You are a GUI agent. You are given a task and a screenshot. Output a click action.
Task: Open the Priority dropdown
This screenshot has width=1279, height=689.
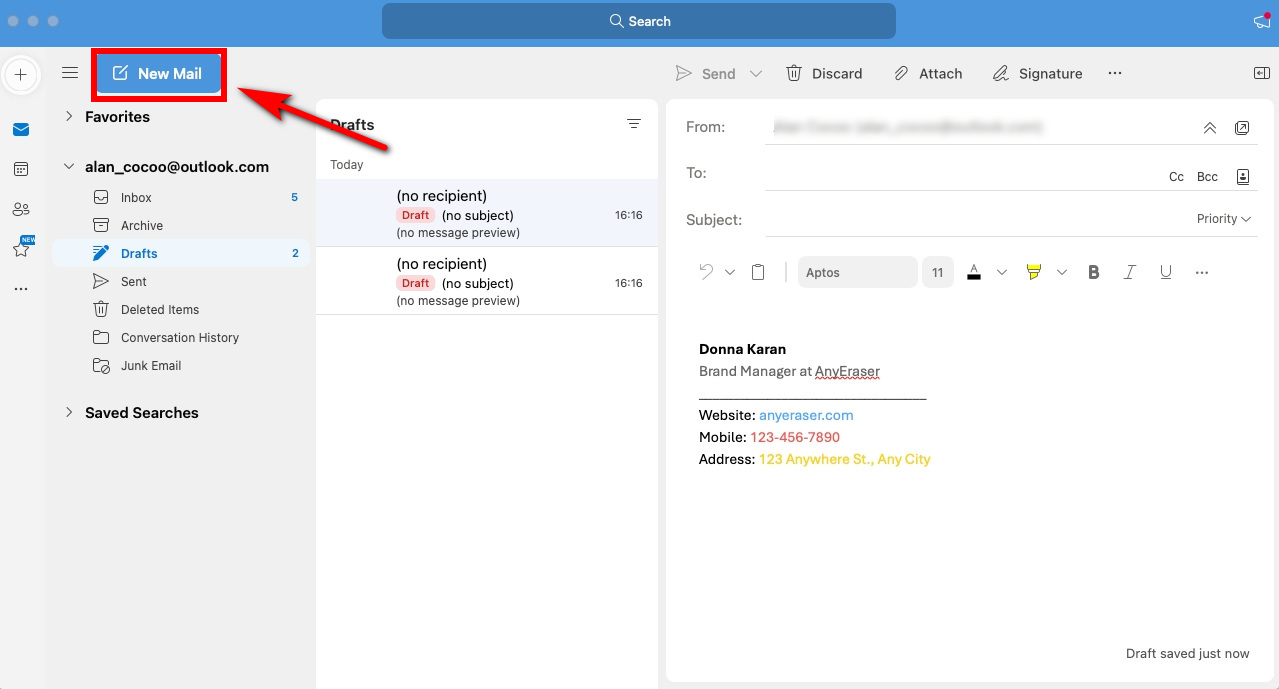tap(1224, 219)
